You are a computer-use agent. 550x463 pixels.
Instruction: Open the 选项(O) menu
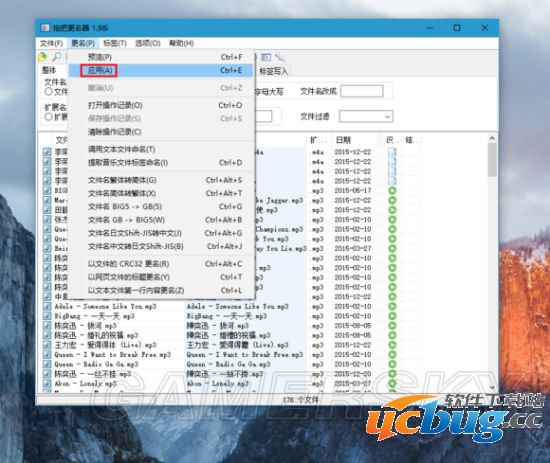pyautogui.click(x=148, y=43)
